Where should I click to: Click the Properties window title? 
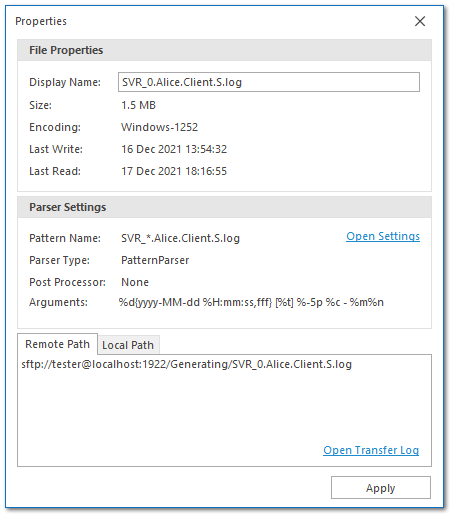click(x=41, y=21)
